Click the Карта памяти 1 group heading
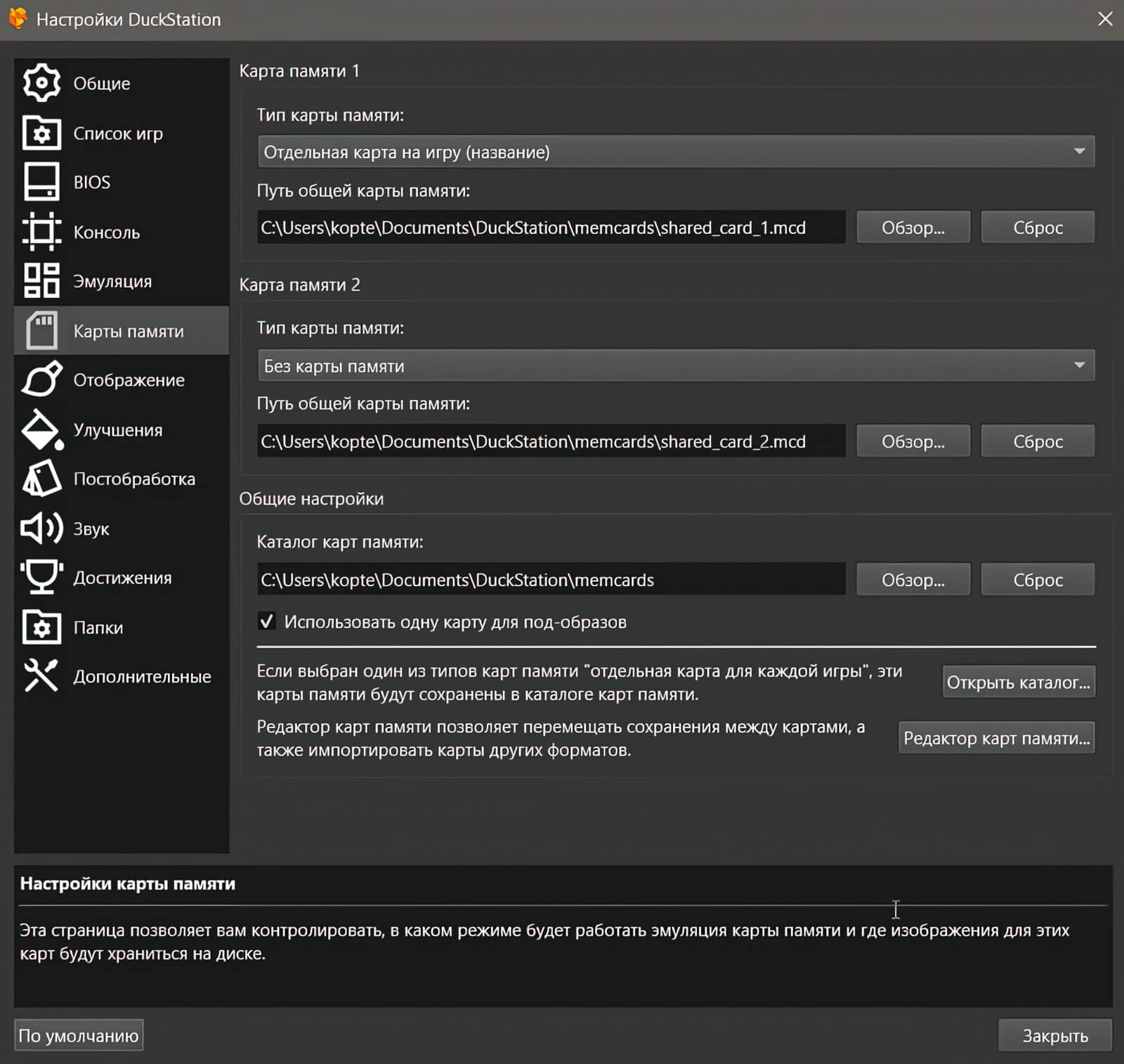Viewport: 1124px width, 1064px height. [299, 71]
